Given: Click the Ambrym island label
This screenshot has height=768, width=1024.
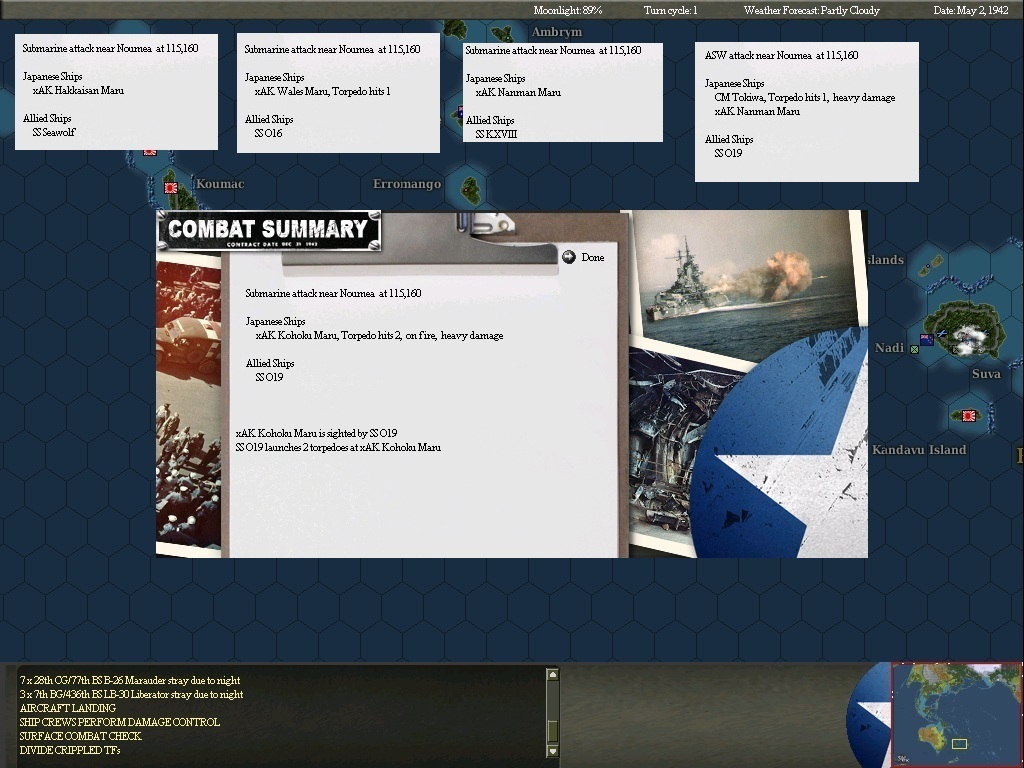Looking at the screenshot, I should coord(556,32).
